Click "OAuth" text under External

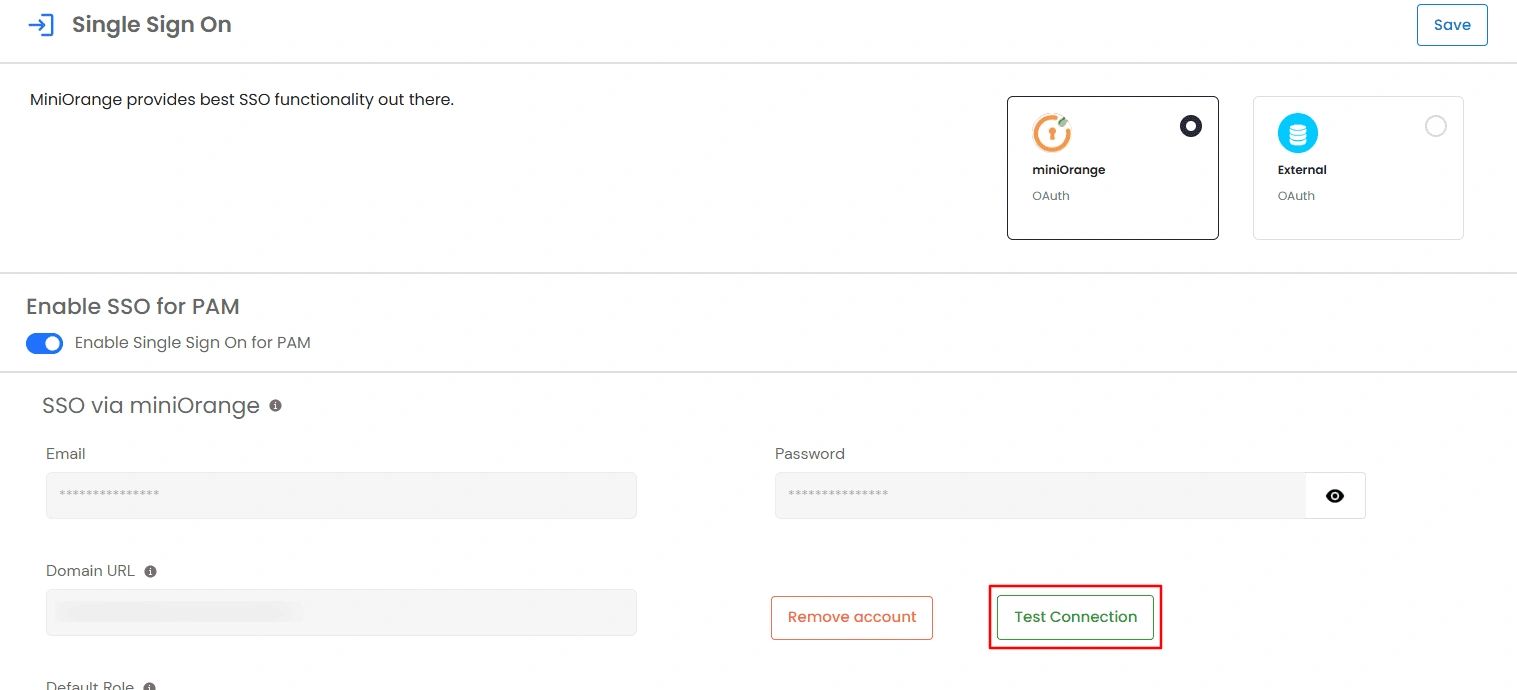click(1296, 196)
